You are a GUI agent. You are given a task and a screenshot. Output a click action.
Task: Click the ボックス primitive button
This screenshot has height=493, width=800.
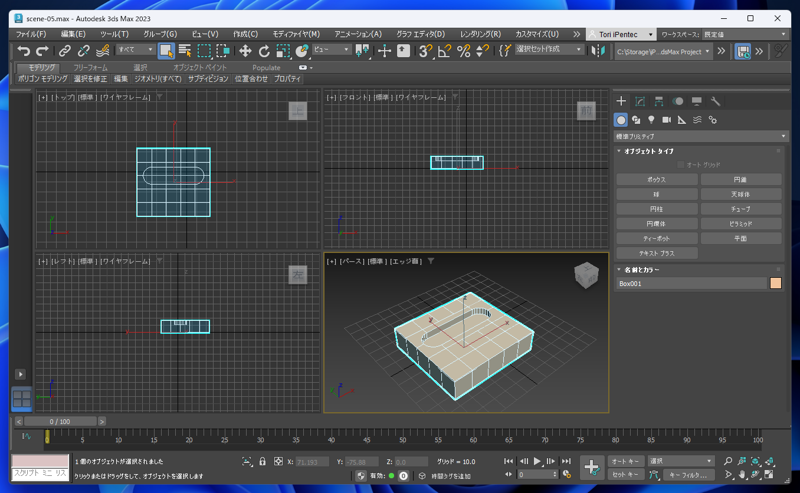click(657, 180)
